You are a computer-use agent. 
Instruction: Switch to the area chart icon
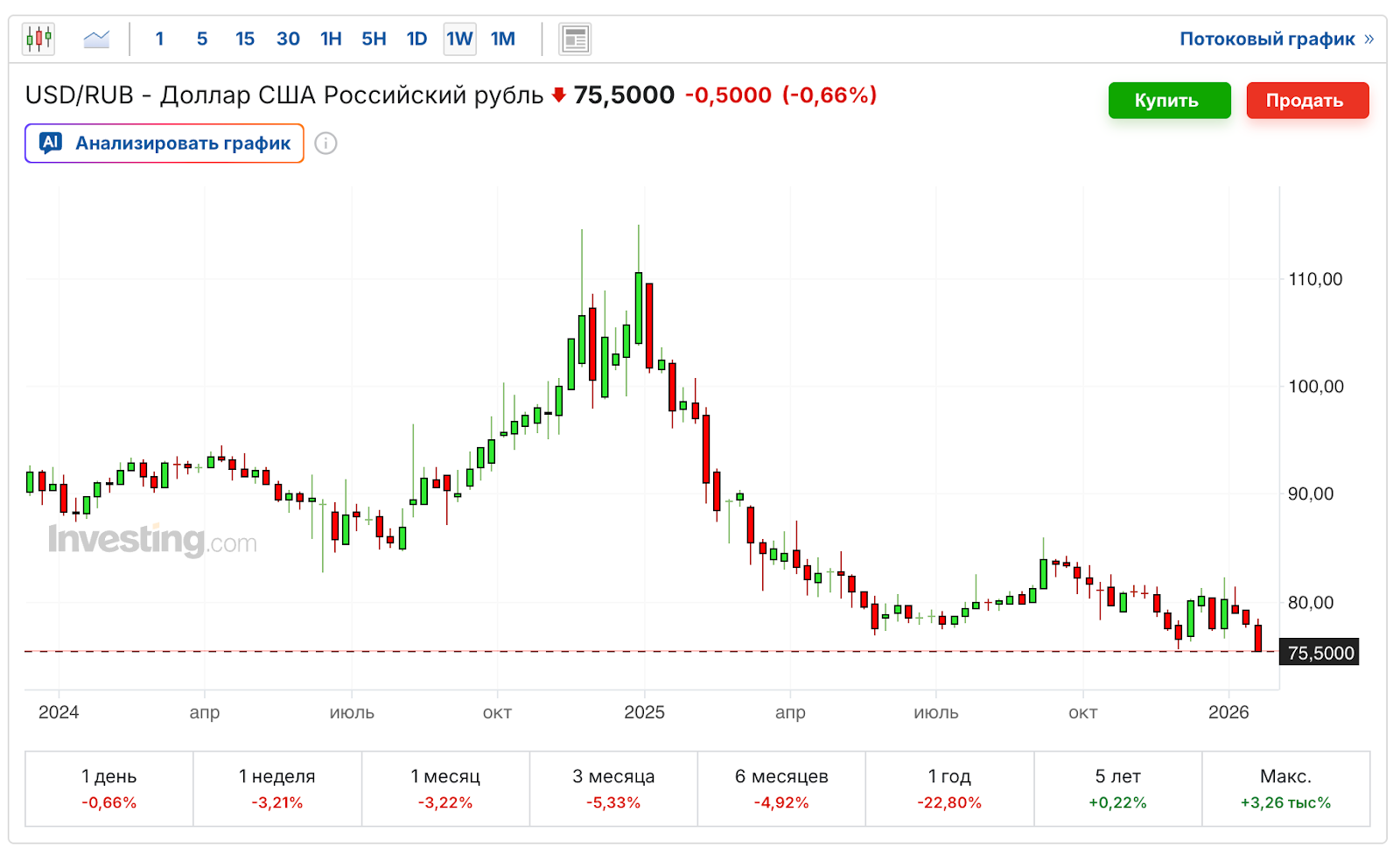(x=96, y=38)
